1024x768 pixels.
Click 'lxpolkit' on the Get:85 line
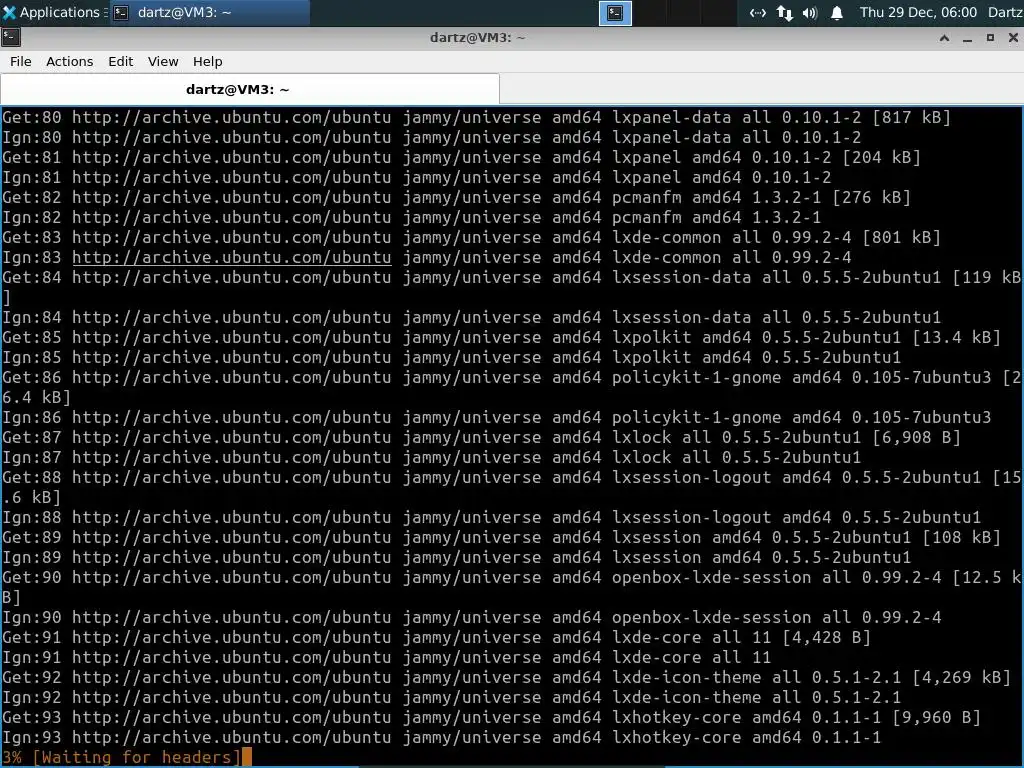651,337
